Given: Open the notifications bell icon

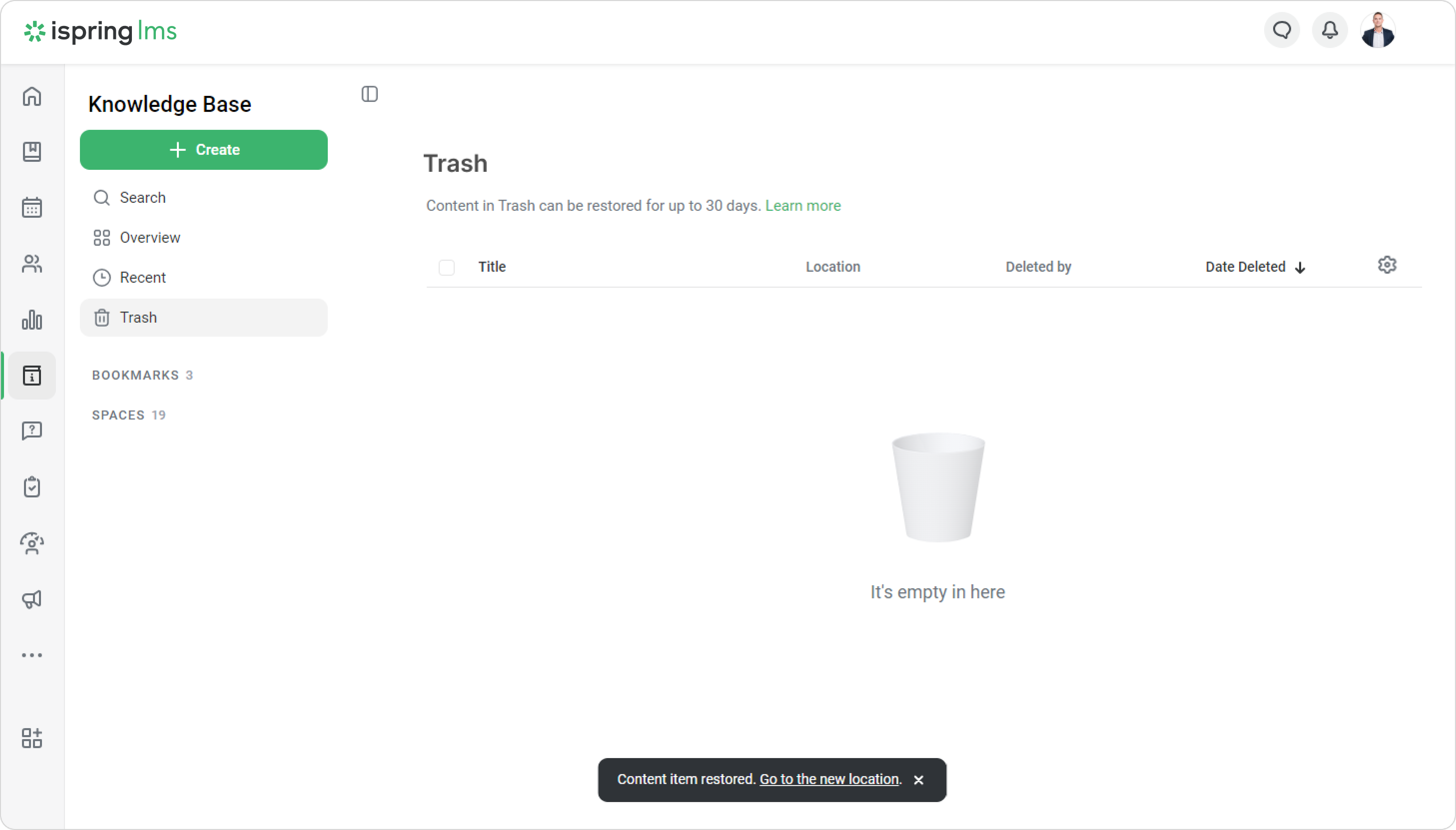Looking at the screenshot, I should click(1330, 30).
